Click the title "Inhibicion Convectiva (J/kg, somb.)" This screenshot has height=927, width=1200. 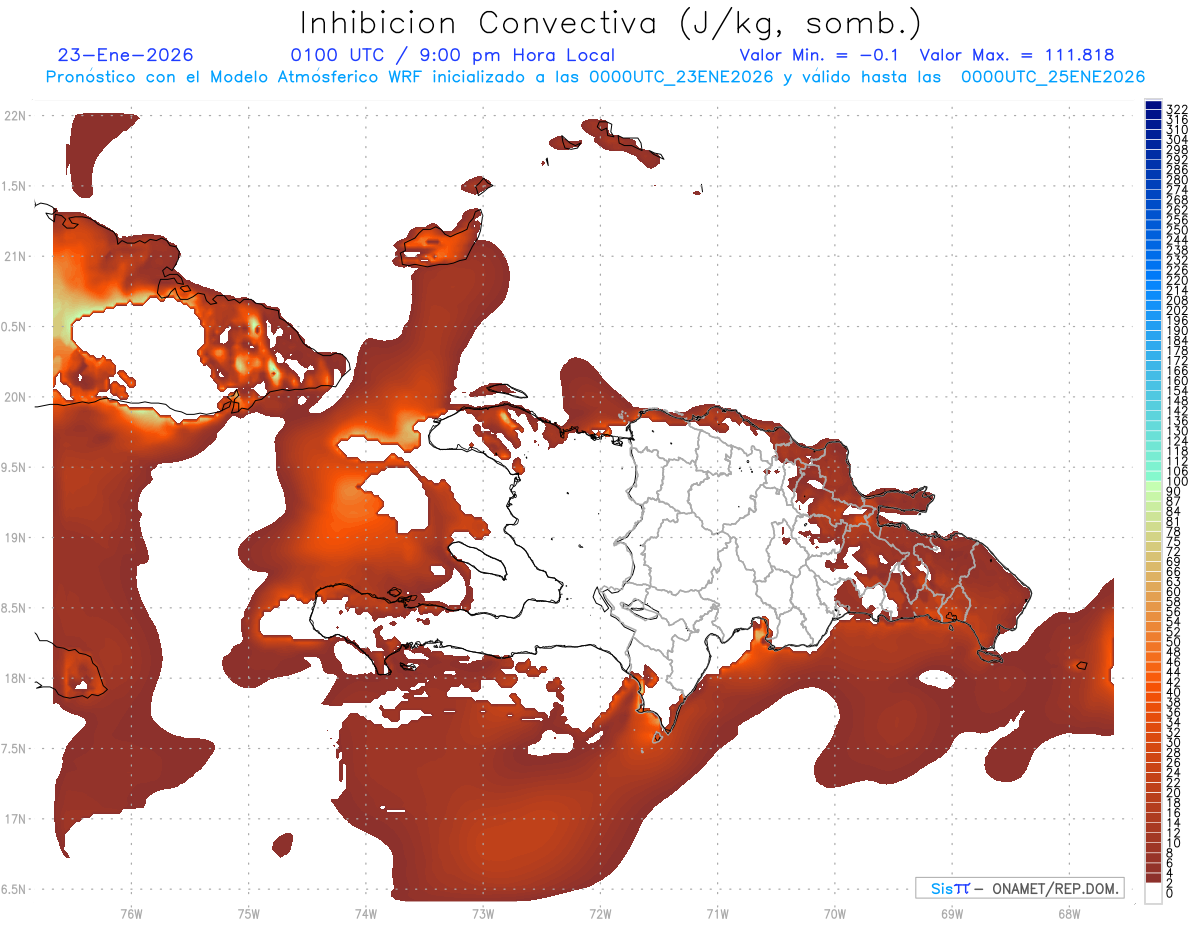[611, 24]
